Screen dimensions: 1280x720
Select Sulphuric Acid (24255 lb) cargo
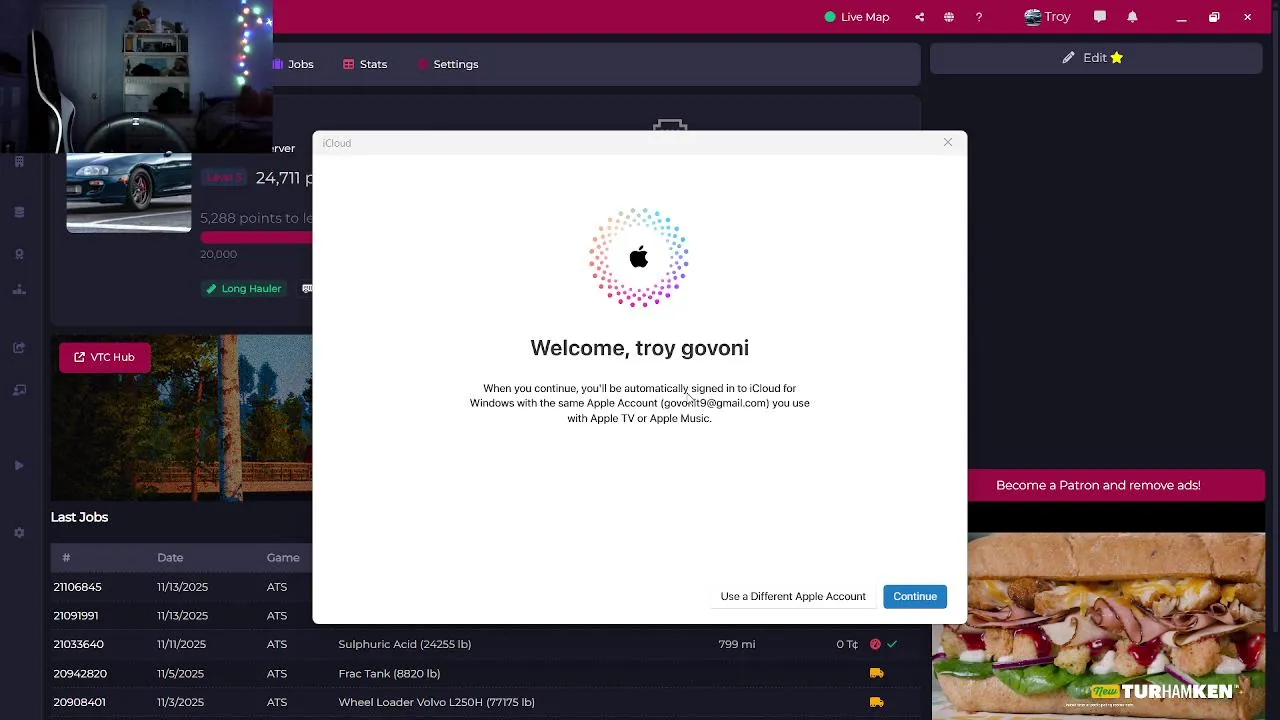404,644
